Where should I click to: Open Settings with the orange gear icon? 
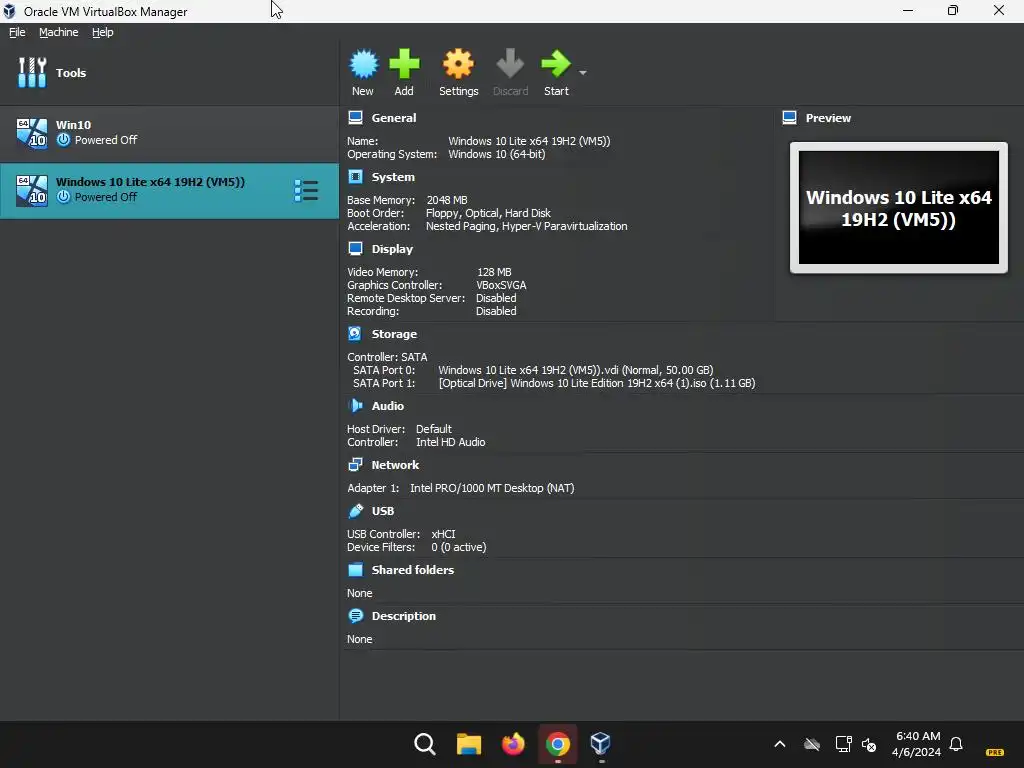pos(458,64)
